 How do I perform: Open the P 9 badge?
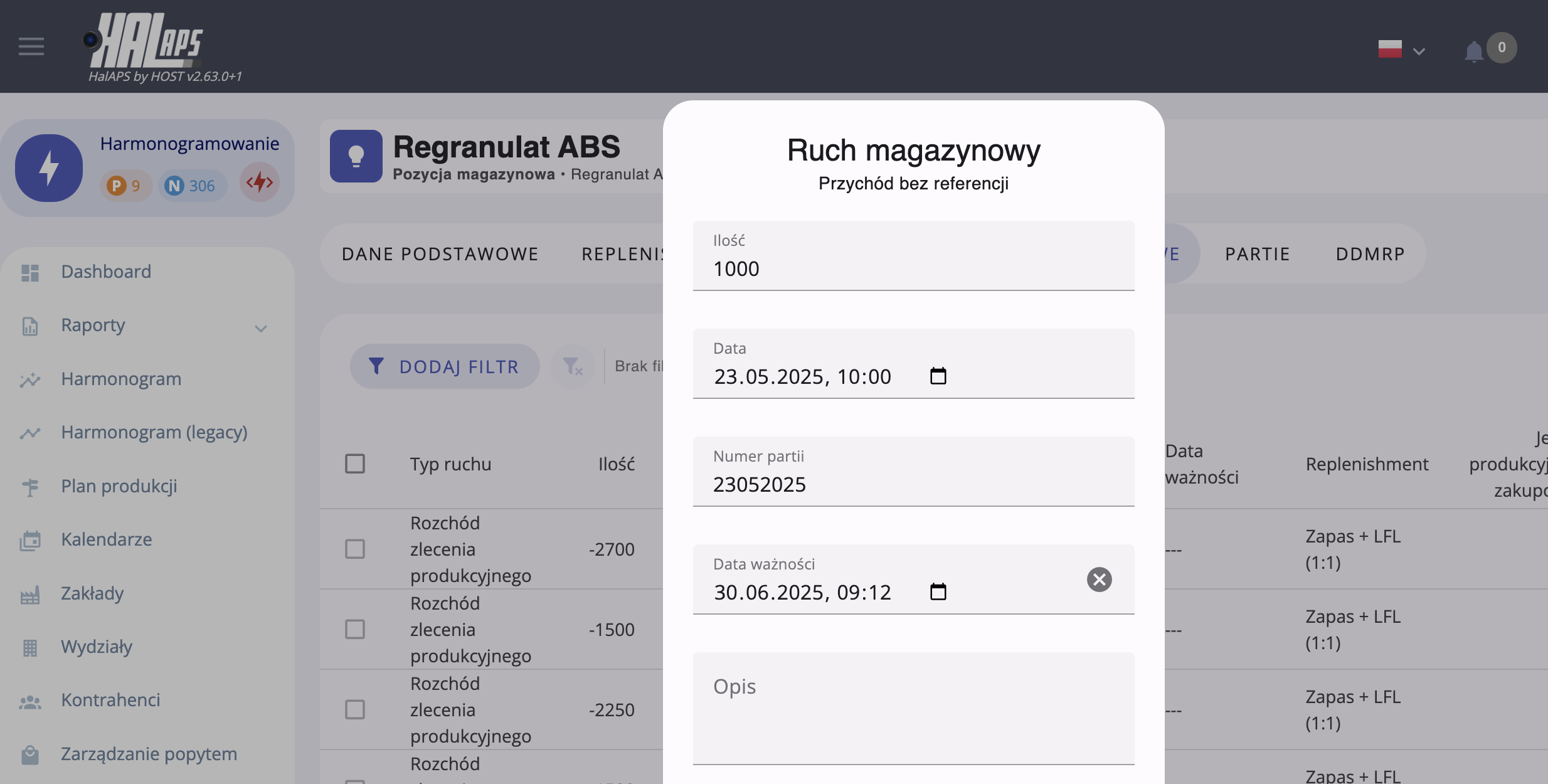pos(124,186)
